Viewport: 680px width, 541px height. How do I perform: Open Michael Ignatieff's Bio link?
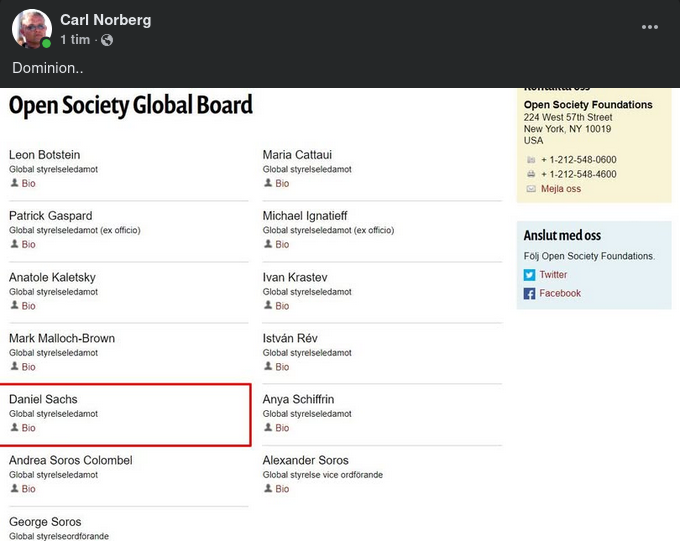click(x=282, y=245)
